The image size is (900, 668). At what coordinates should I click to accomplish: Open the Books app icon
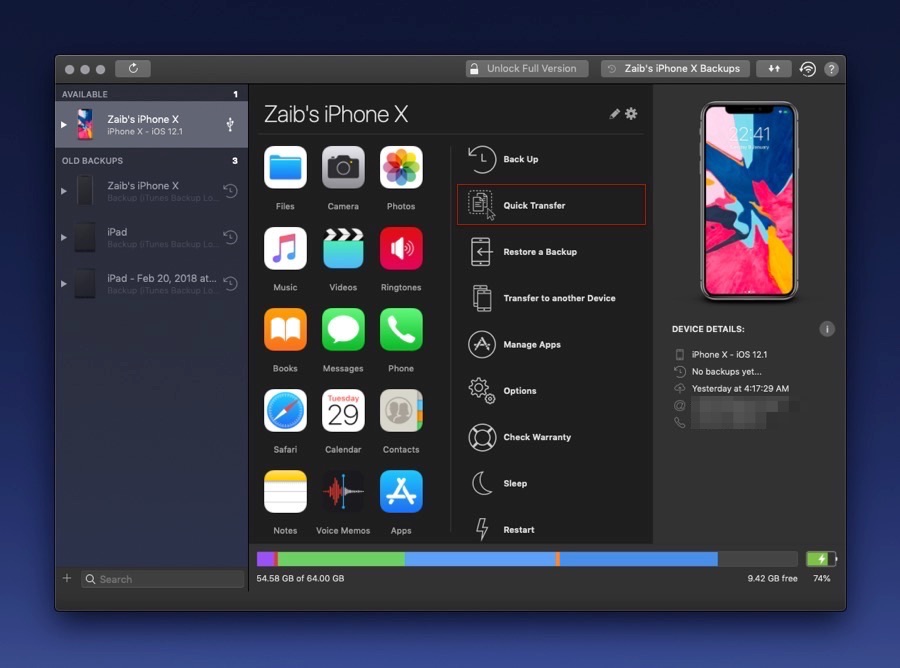point(285,329)
